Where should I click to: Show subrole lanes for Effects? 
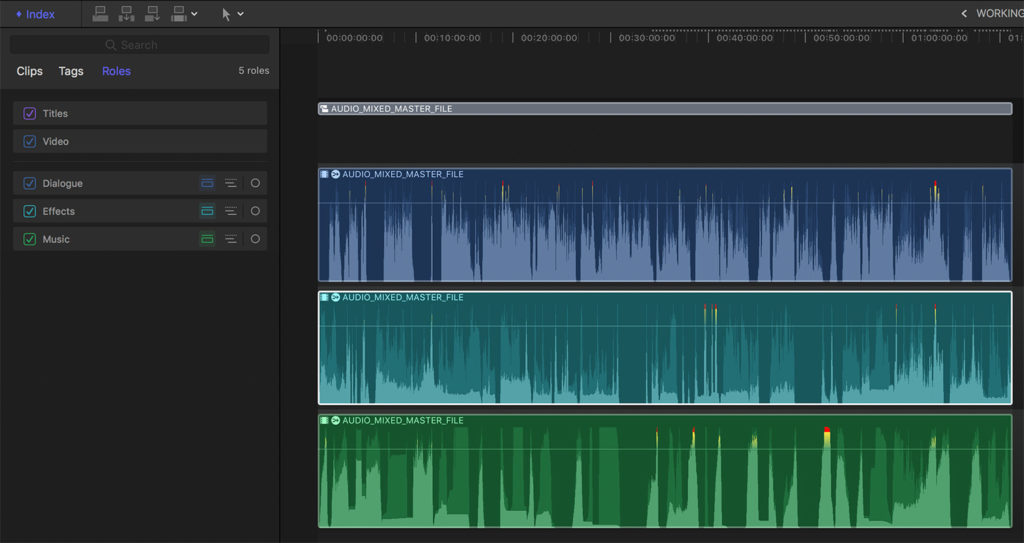pos(231,211)
